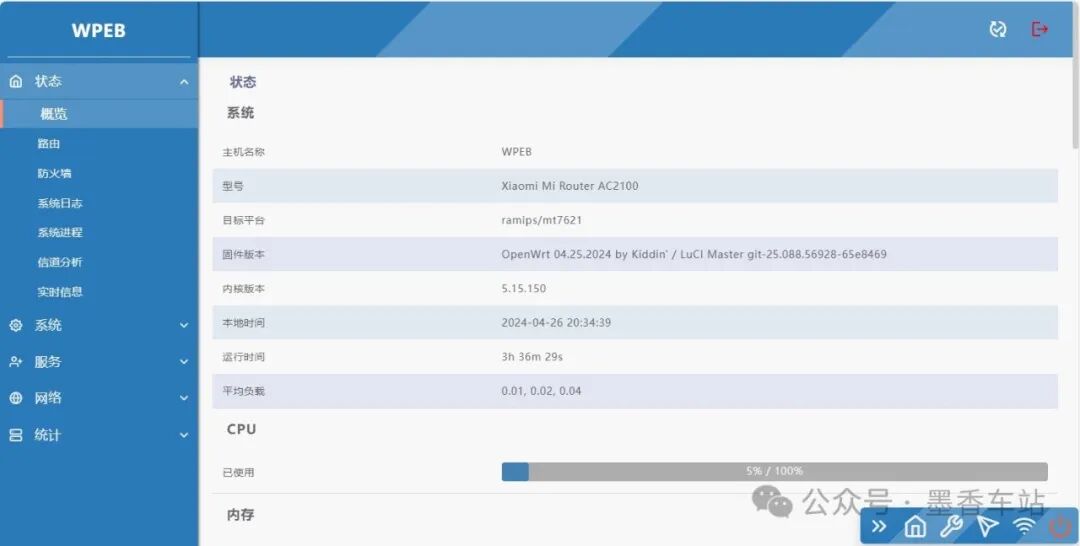Click the 固件版本 label
The height and width of the screenshot is (546, 1080).
click(243, 255)
